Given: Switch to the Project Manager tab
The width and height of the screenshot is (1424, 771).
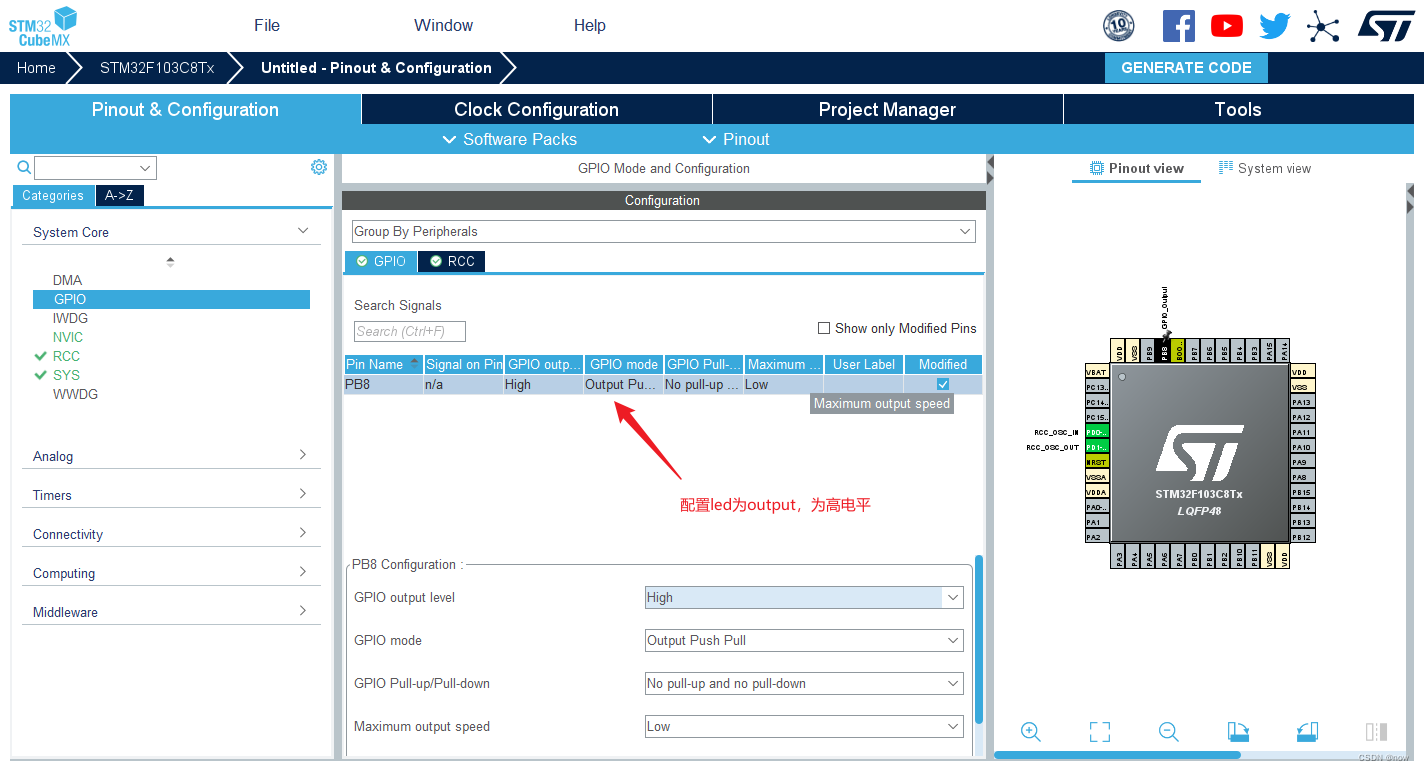Looking at the screenshot, I should (887, 109).
